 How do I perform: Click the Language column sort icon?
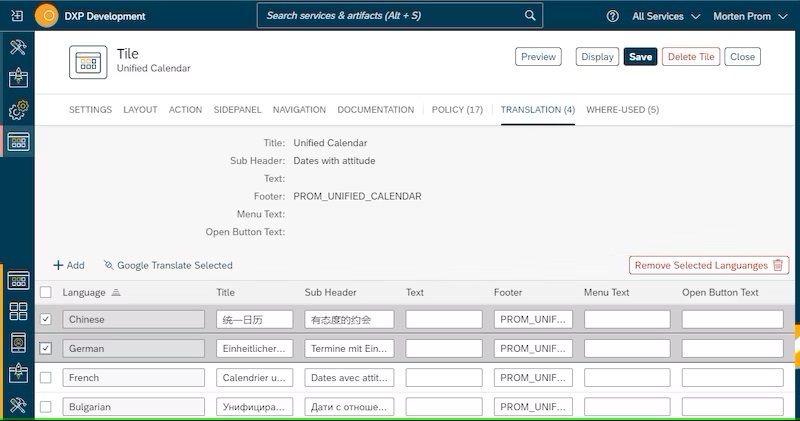click(115, 293)
